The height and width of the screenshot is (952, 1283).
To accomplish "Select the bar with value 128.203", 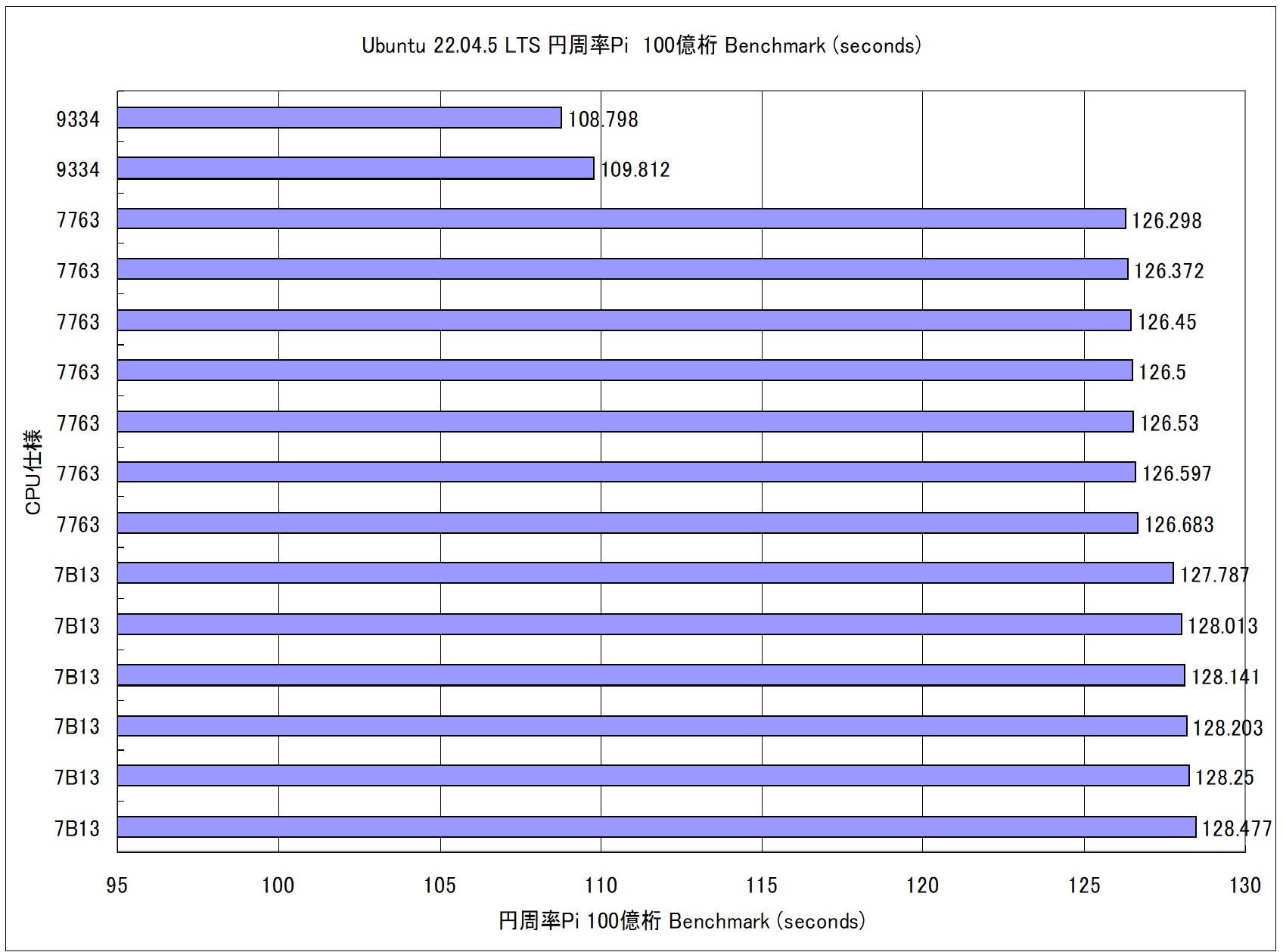I will pos(652,726).
